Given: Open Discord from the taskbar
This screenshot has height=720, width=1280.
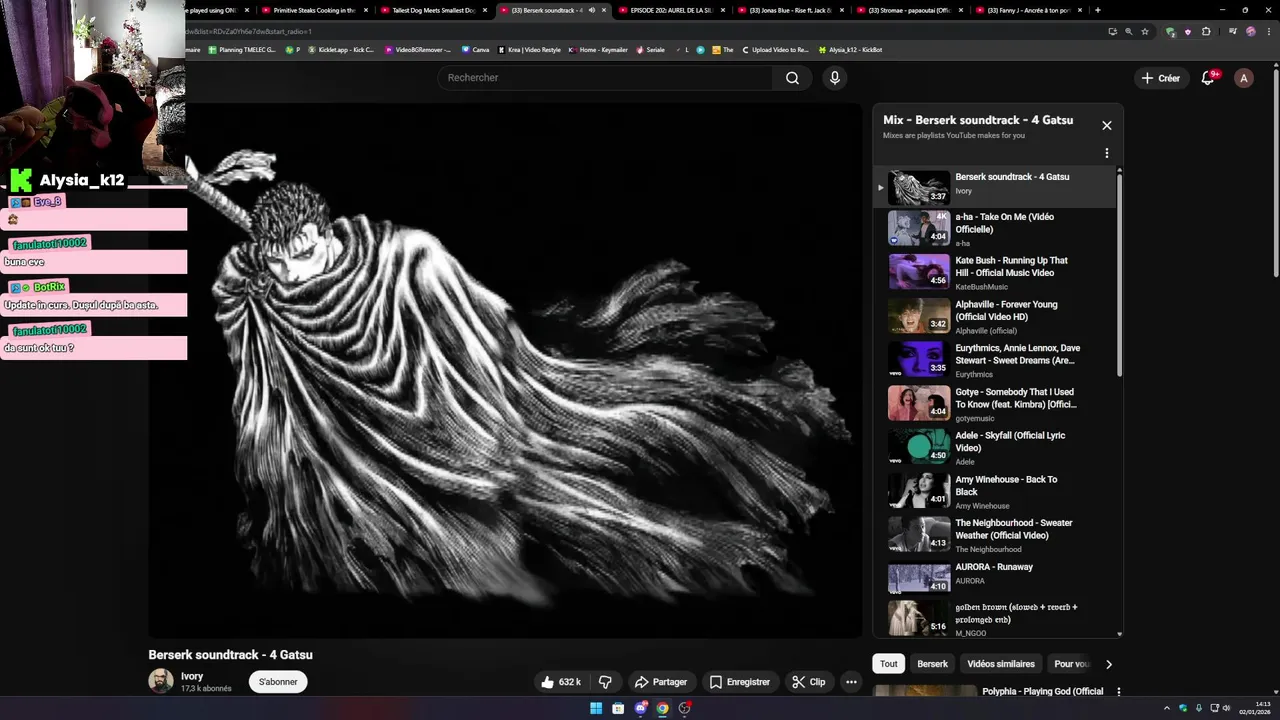Looking at the screenshot, I should point(641,709).
